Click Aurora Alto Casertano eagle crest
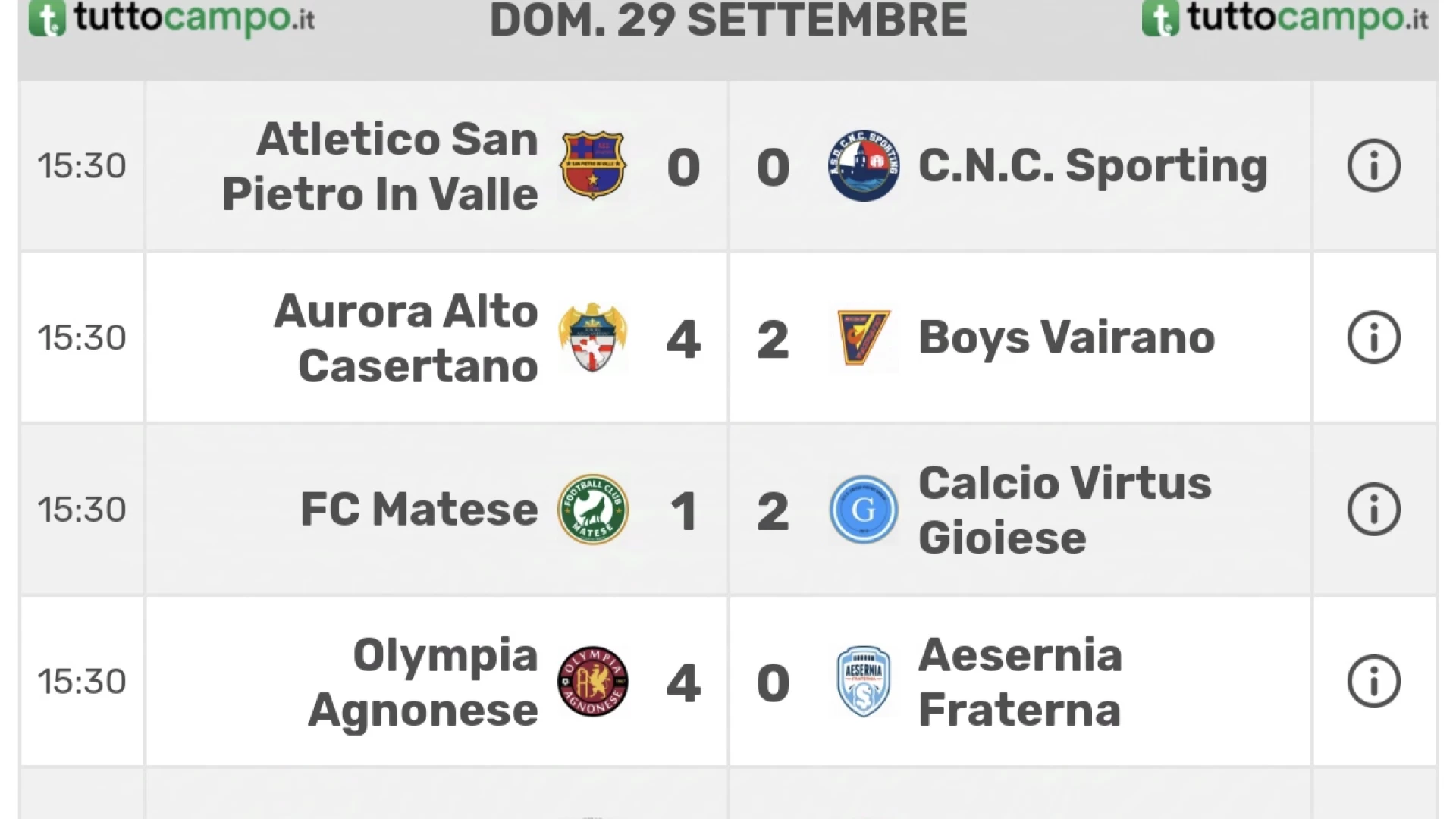The width and height of the screenshot is (1456, 819). [592, 337]
